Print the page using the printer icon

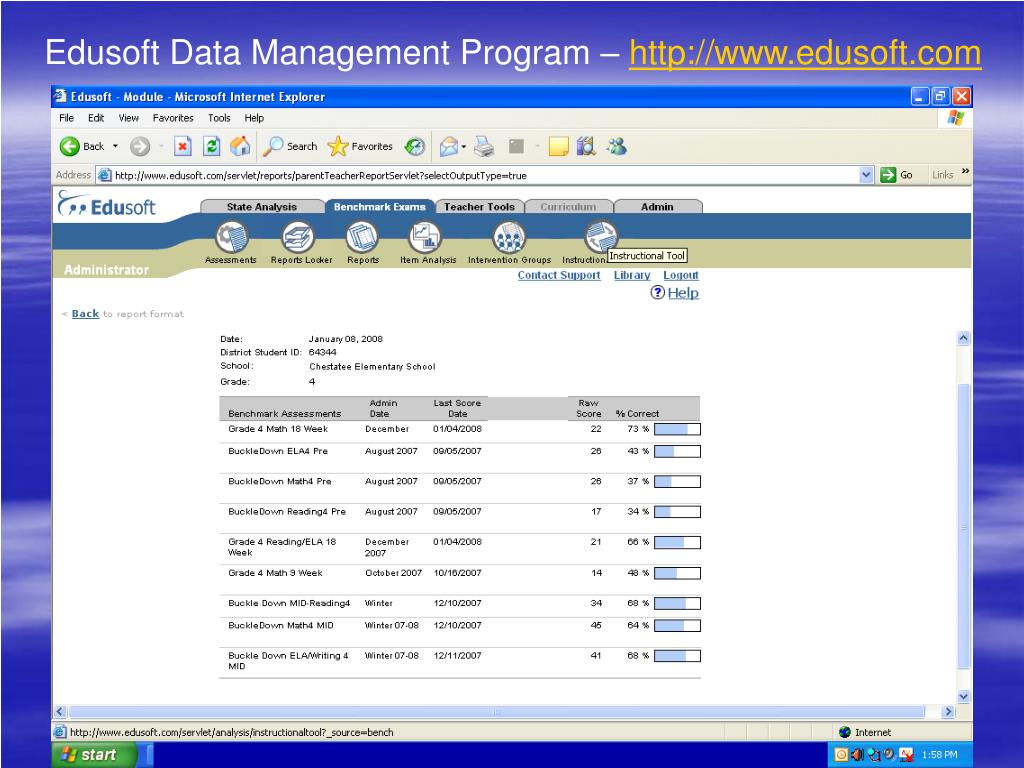click(484, 146)
